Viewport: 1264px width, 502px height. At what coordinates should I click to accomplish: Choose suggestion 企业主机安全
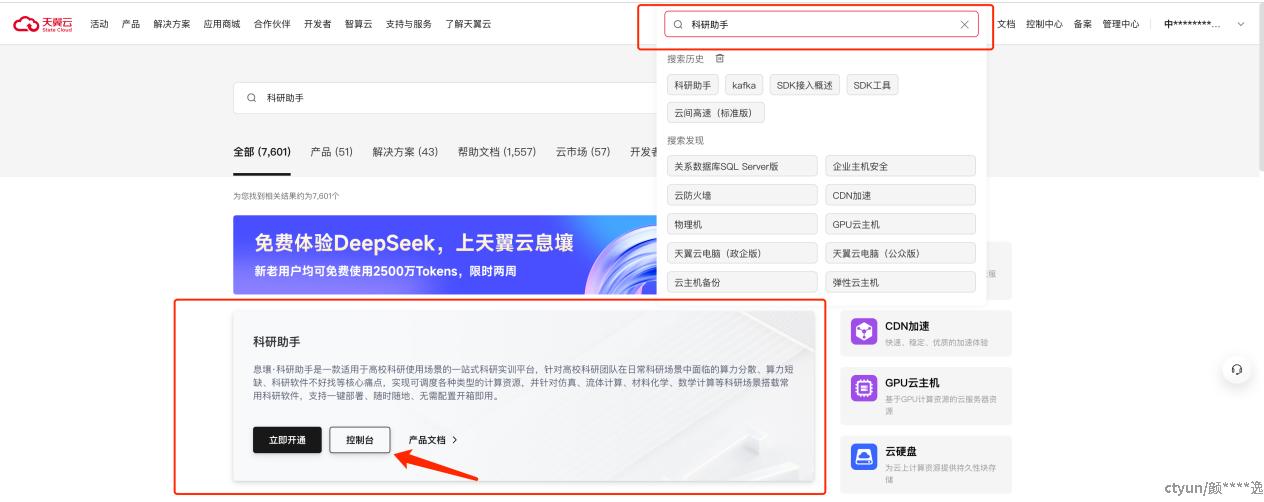[x=900, y=167]
